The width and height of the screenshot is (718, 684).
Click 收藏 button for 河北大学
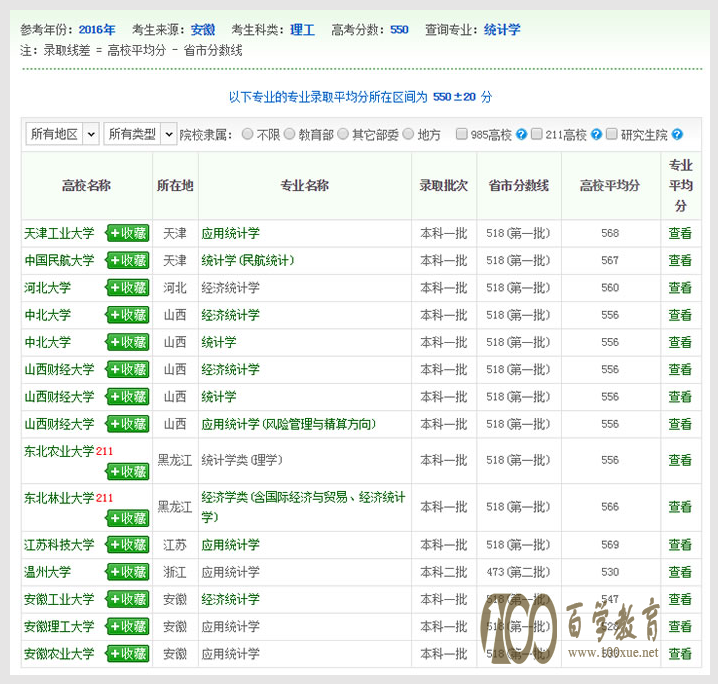128,288
